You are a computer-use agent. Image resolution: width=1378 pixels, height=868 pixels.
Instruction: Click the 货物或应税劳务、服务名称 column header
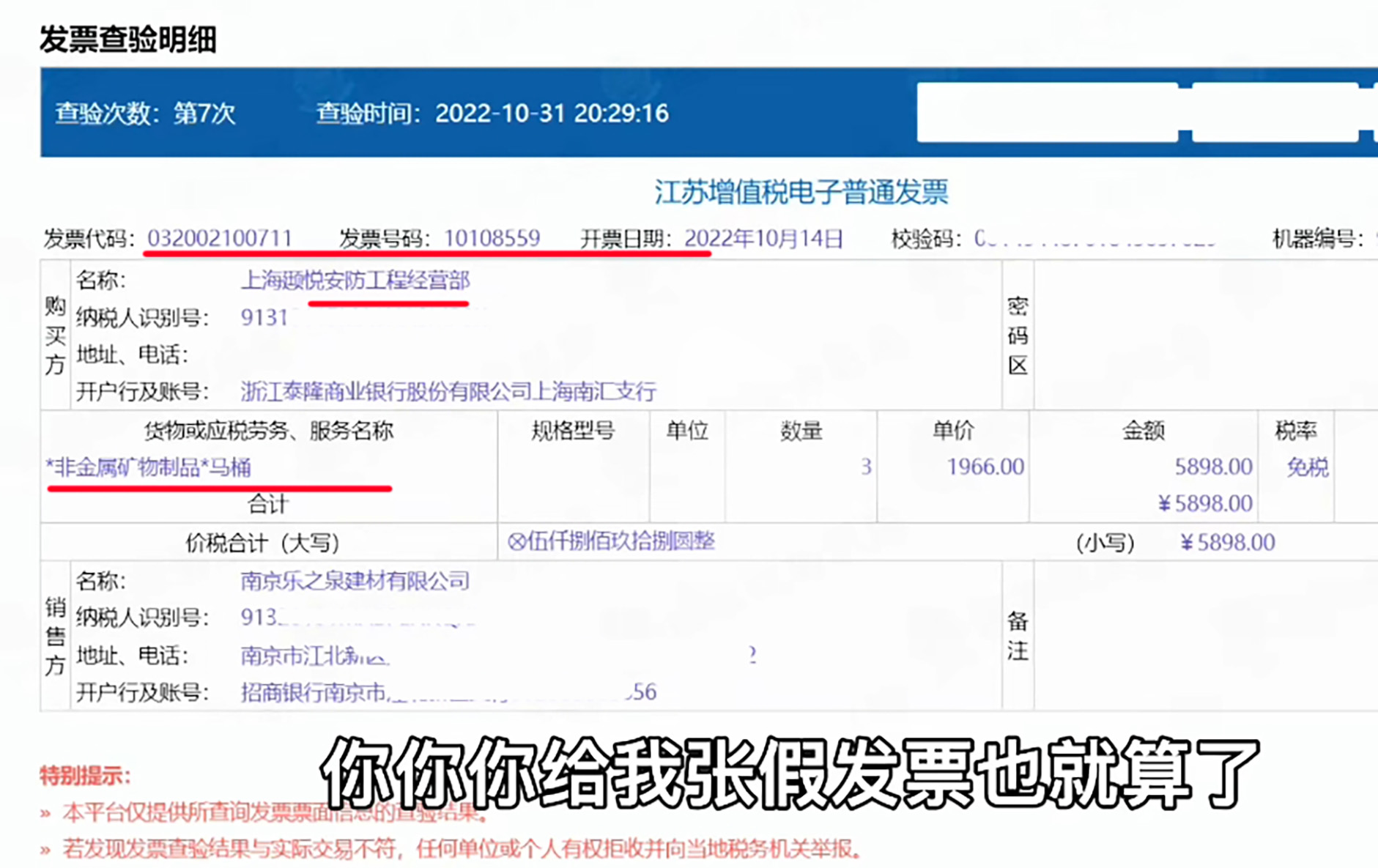(269, 431)
